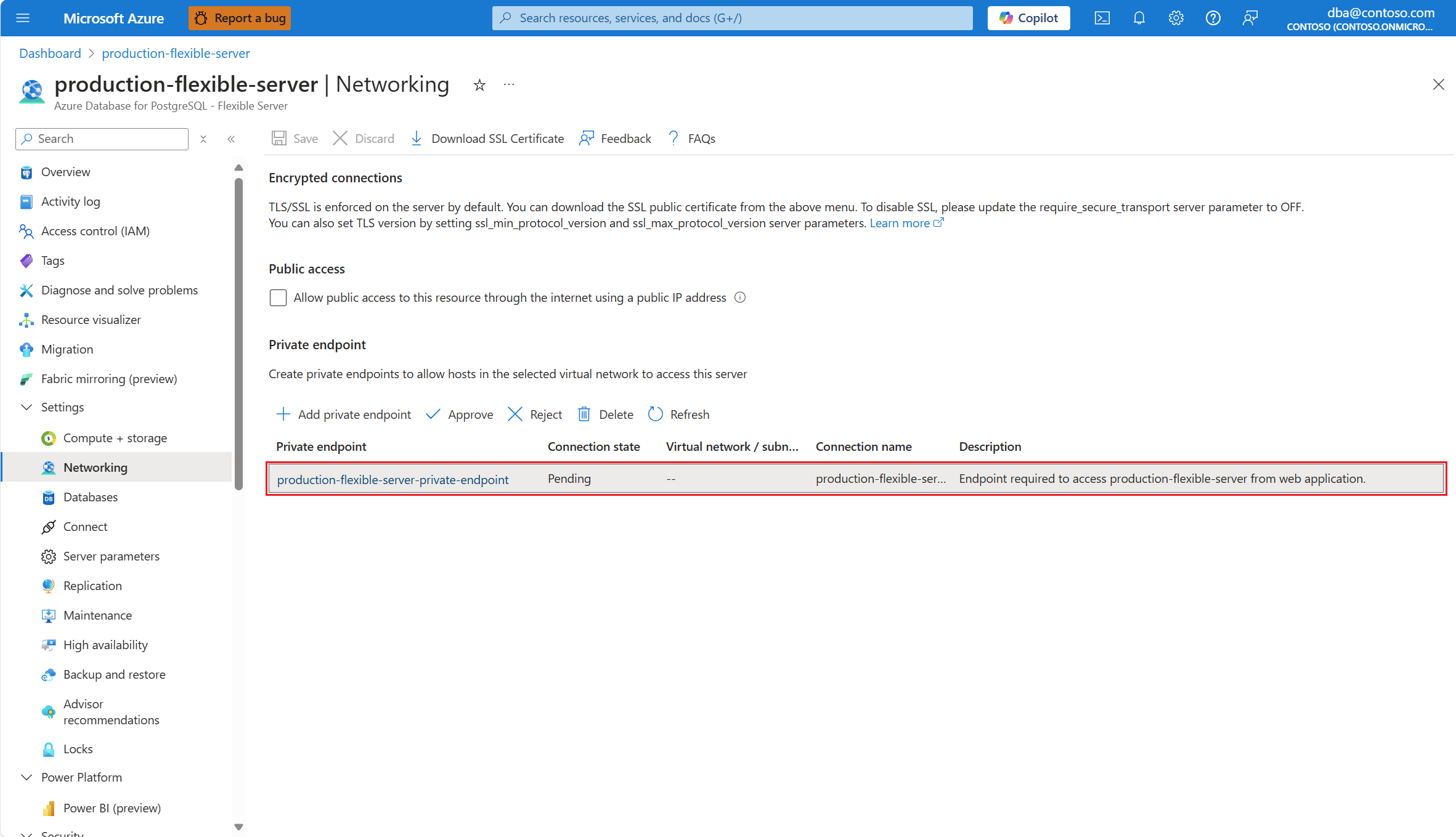
Task: Collapse the Power Platform section
Action: [x=26, y=777]
